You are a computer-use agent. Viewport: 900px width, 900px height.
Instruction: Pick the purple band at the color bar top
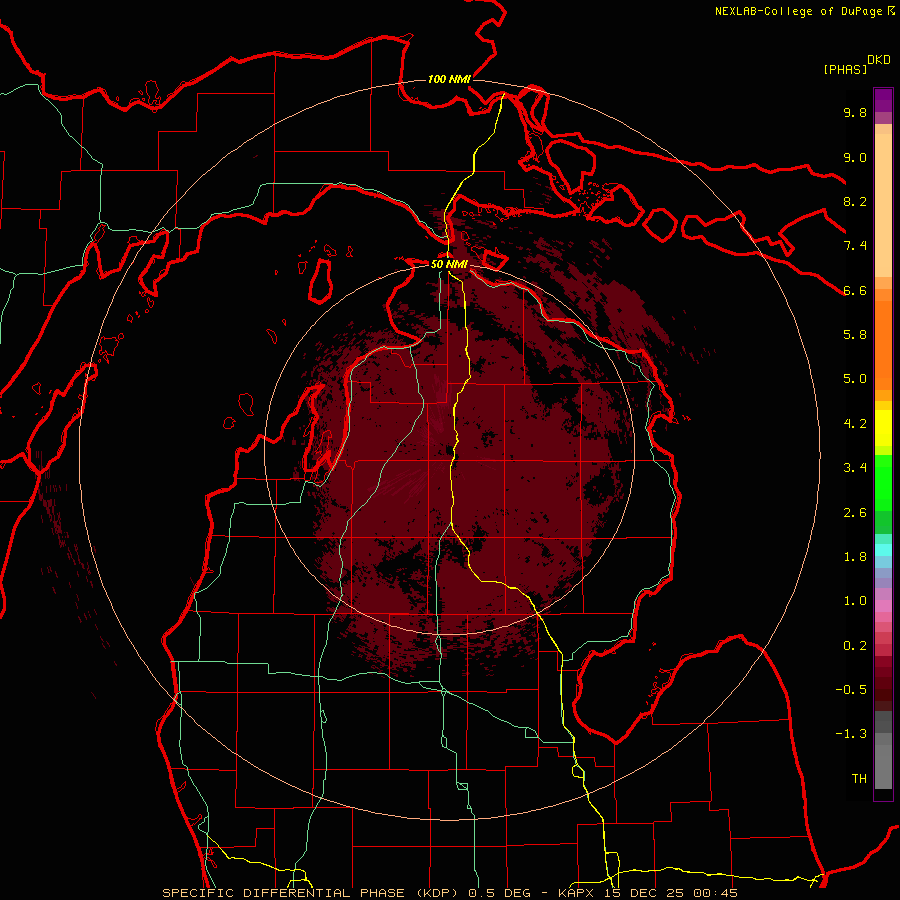(x=883, y=100)
